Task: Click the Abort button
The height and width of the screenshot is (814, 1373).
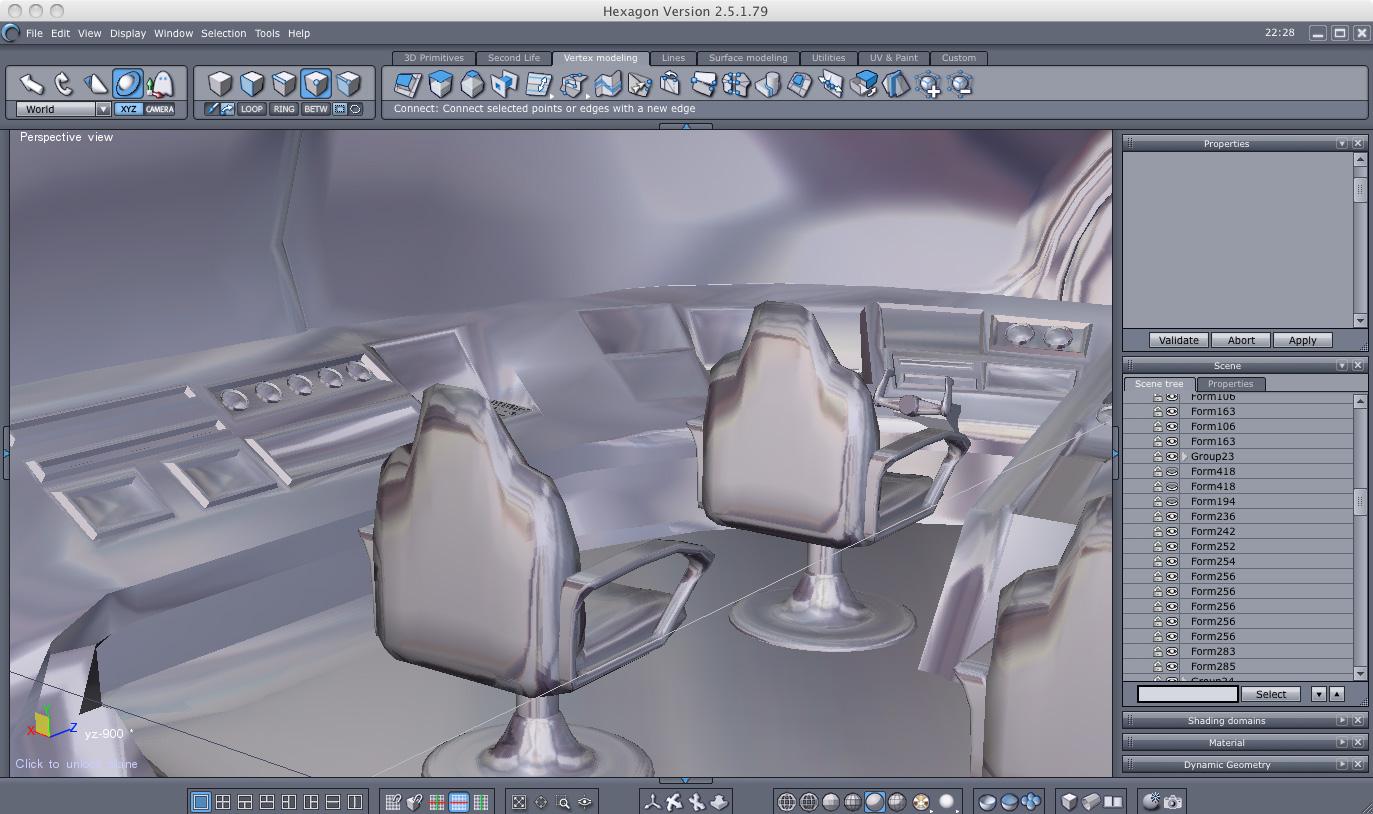Action: click(1241, 340)
